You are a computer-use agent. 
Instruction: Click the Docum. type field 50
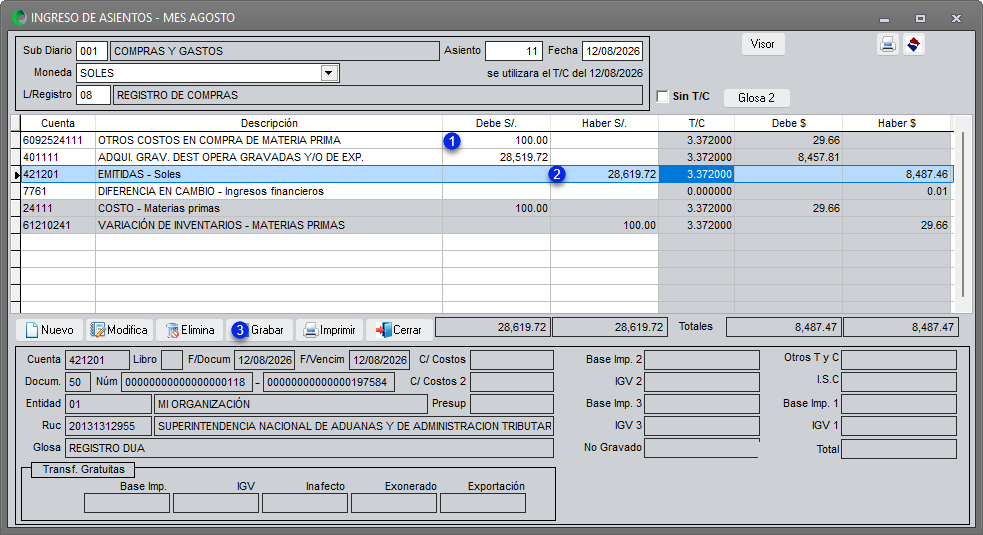click(78, 382)
